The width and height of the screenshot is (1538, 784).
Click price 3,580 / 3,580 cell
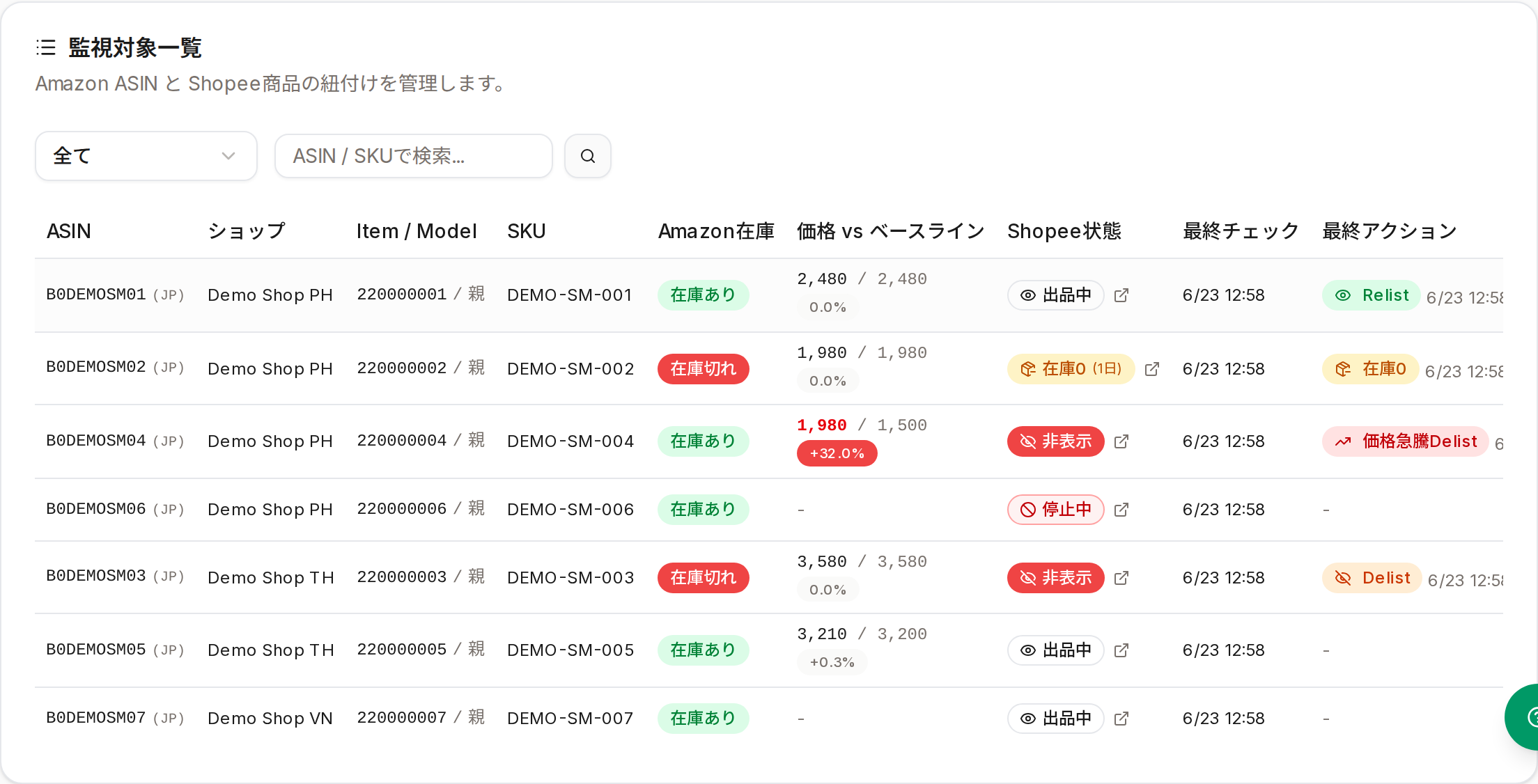[x=862, y=562]
